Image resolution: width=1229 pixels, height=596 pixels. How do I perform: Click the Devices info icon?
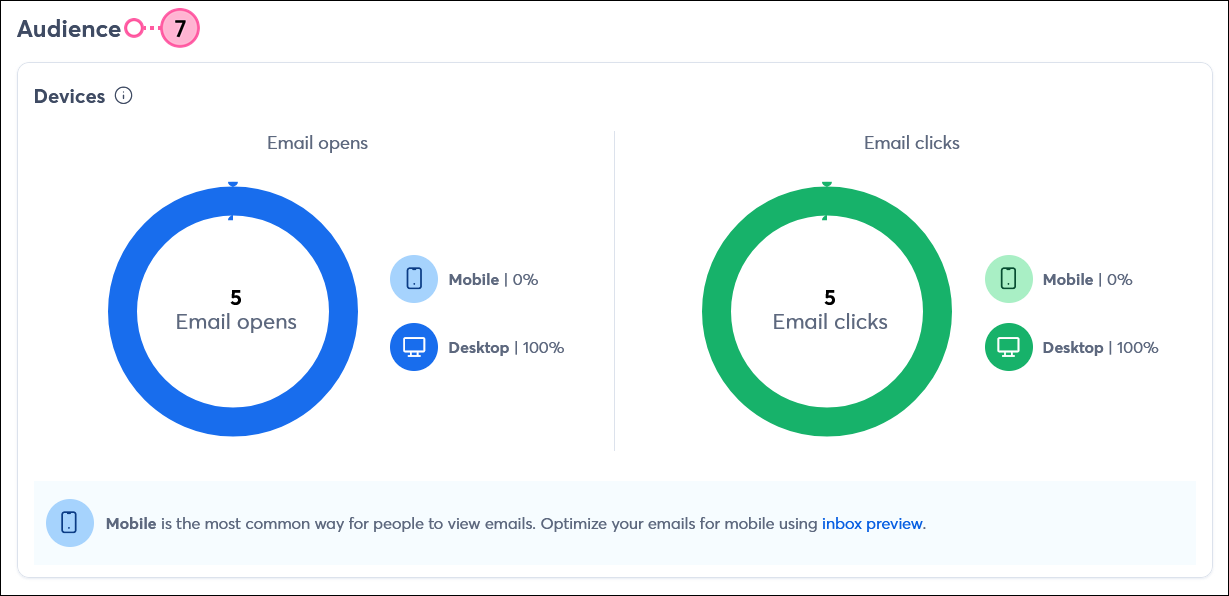coord(124,96)
